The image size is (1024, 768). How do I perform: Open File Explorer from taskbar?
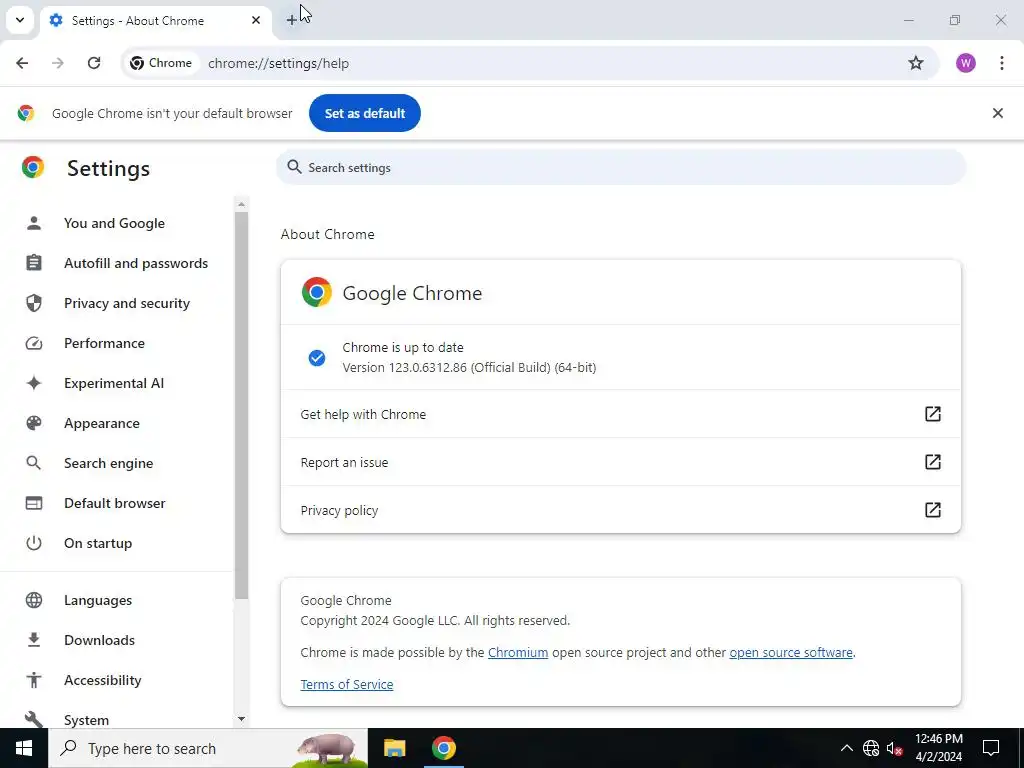click(x=394, y=748)
